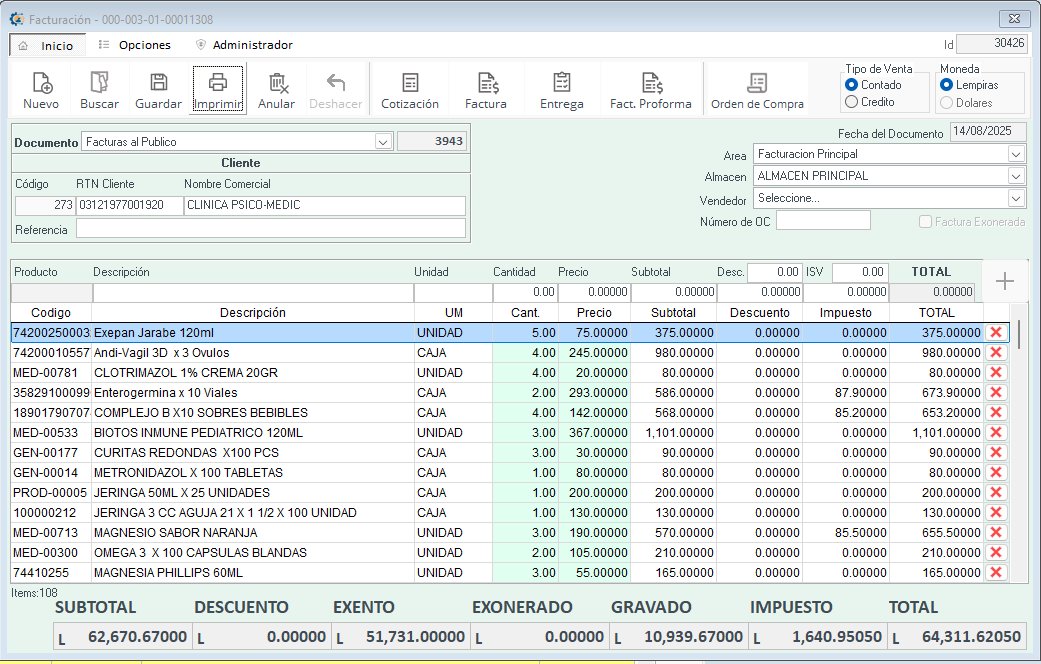Print invoice using Imprimir icon
The height and width of the screenshot is (664, 1041).
(217, 84)
